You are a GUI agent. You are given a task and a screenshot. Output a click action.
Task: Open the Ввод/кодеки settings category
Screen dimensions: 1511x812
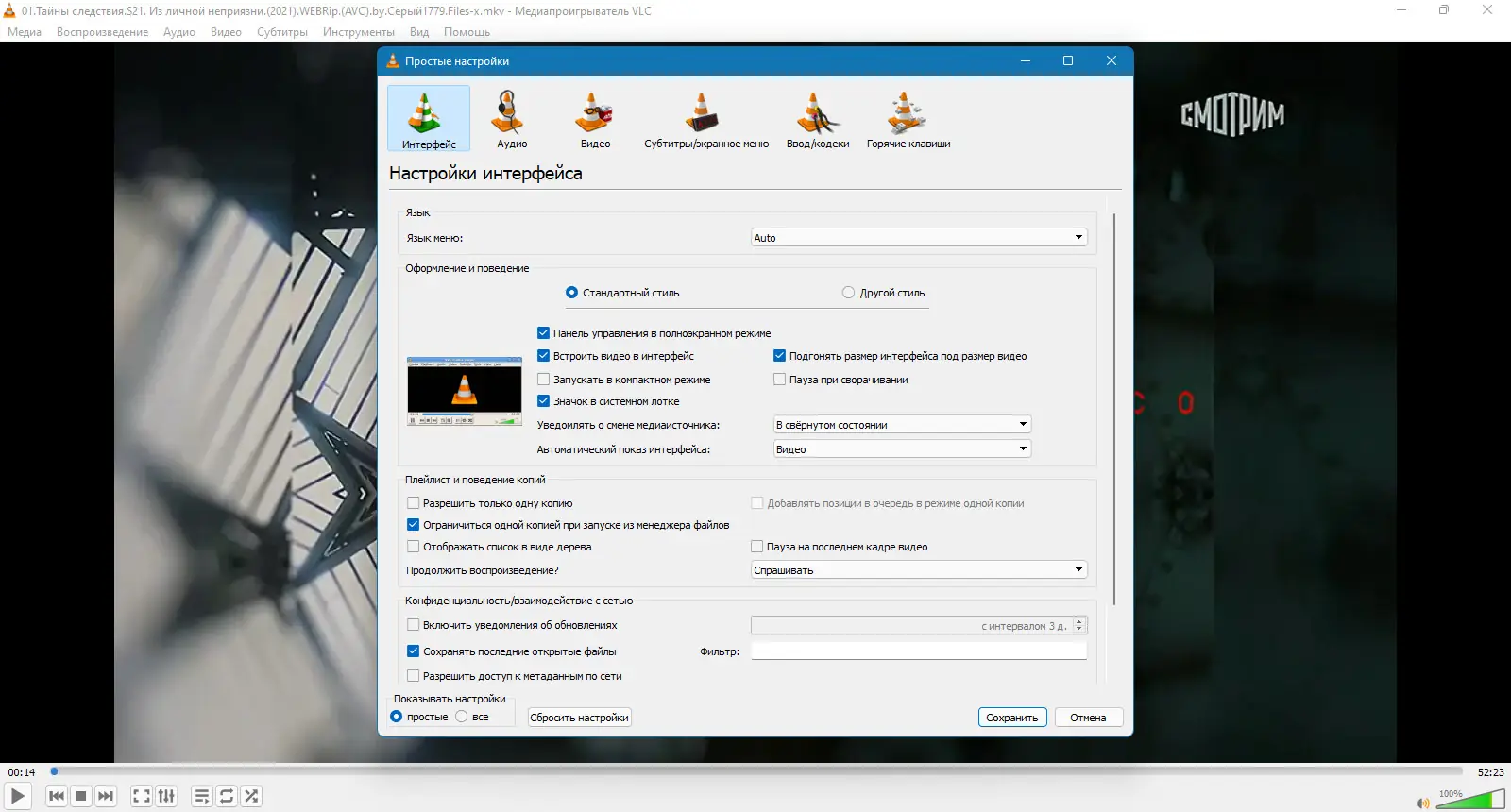[818, 119]
